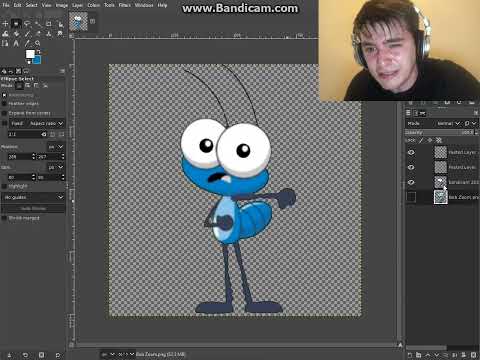The image size is (480, 360).
Task: Choose landscape orientation for fixed ratio
Action: pyautogui.click(x=61, y=134)
